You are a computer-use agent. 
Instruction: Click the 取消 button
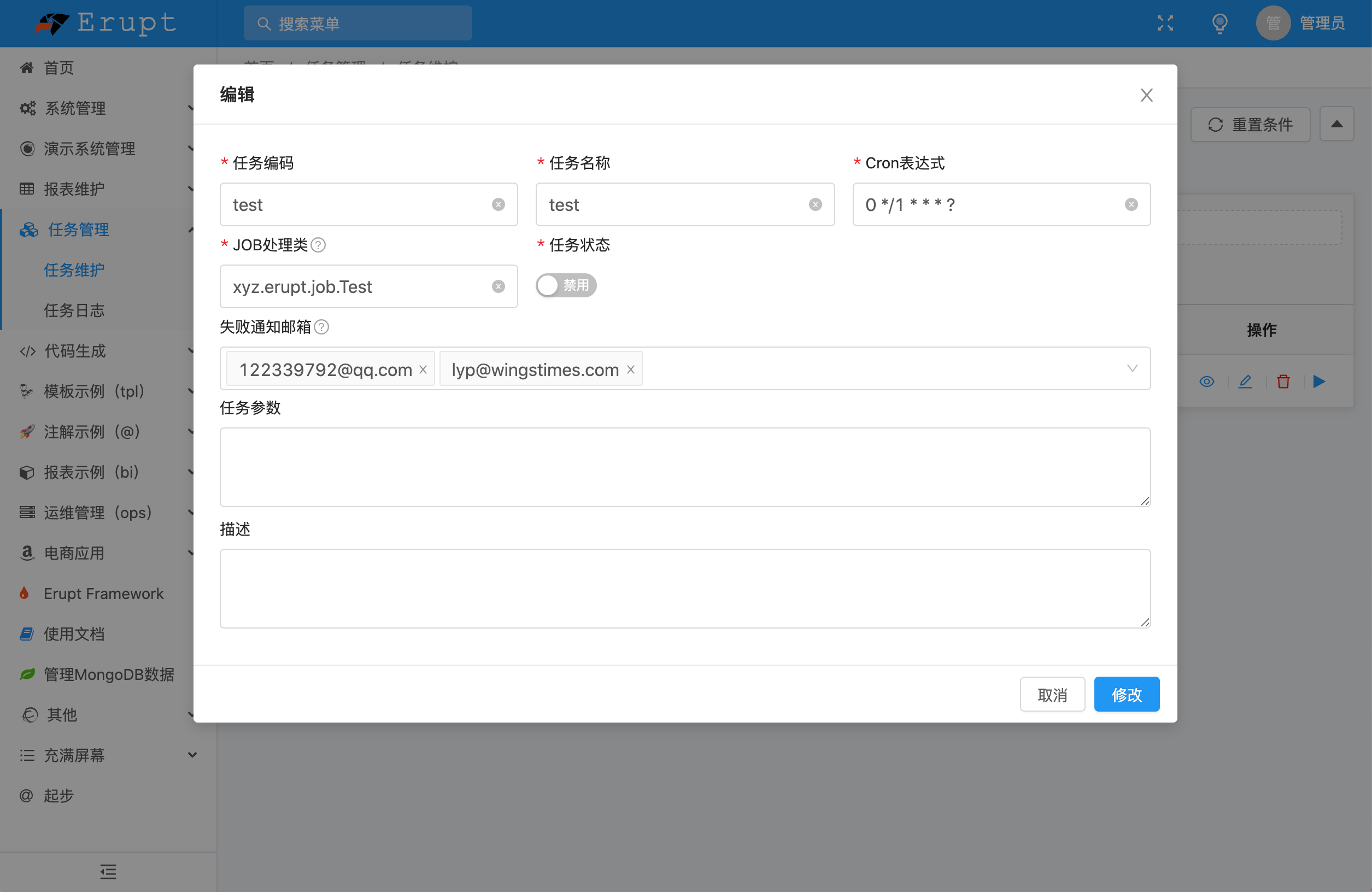(1052, 694)
